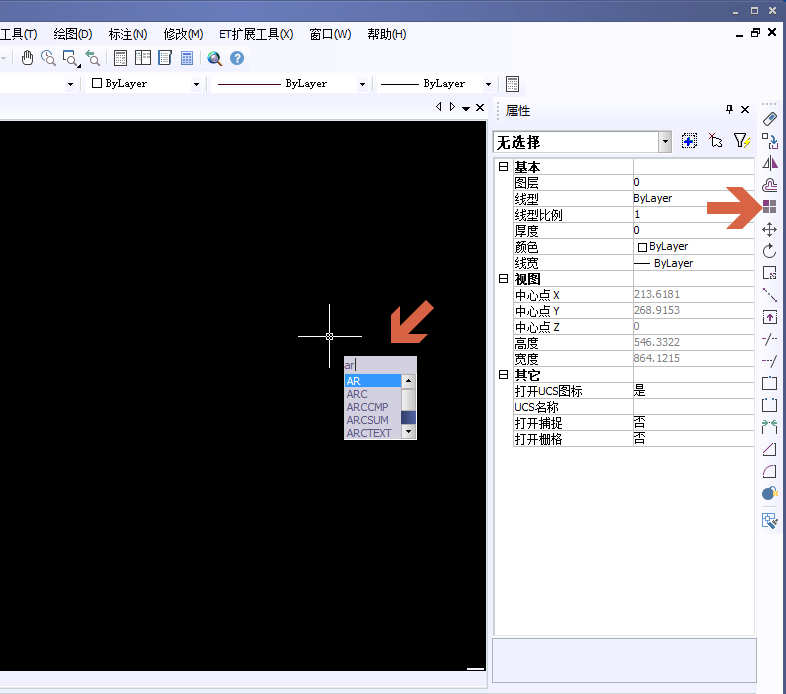Open the ET扩展工具(X) menu
The height and width of the screenshot is (694, 786).
(256, 34)
